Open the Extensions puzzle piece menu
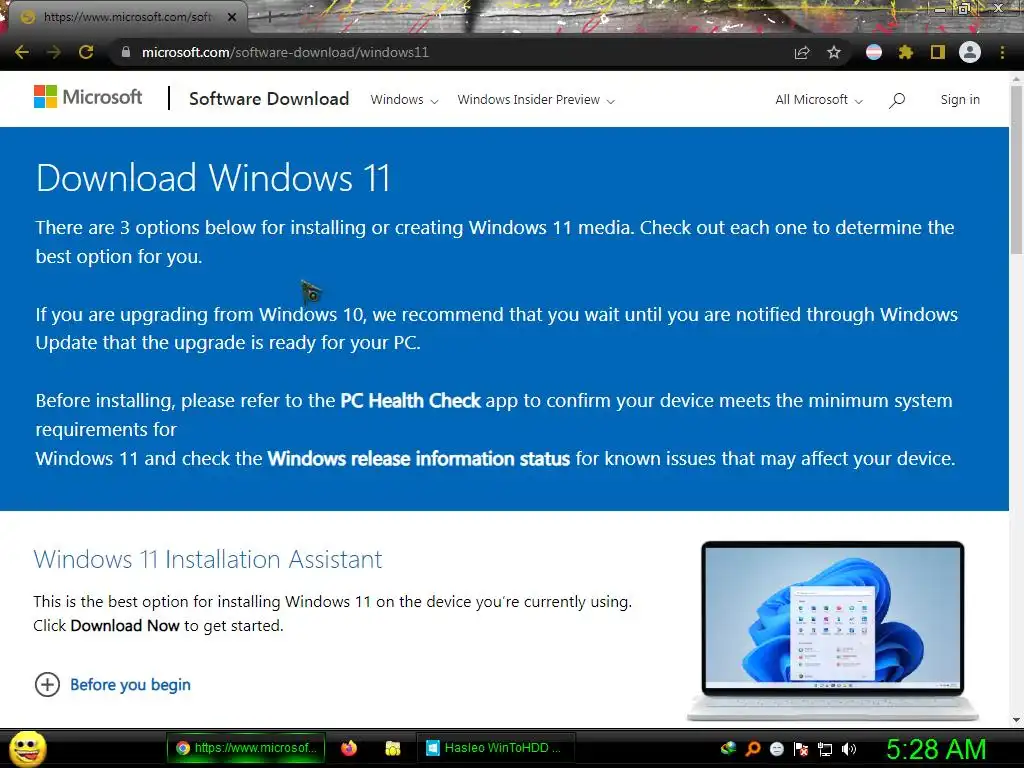 905,52
